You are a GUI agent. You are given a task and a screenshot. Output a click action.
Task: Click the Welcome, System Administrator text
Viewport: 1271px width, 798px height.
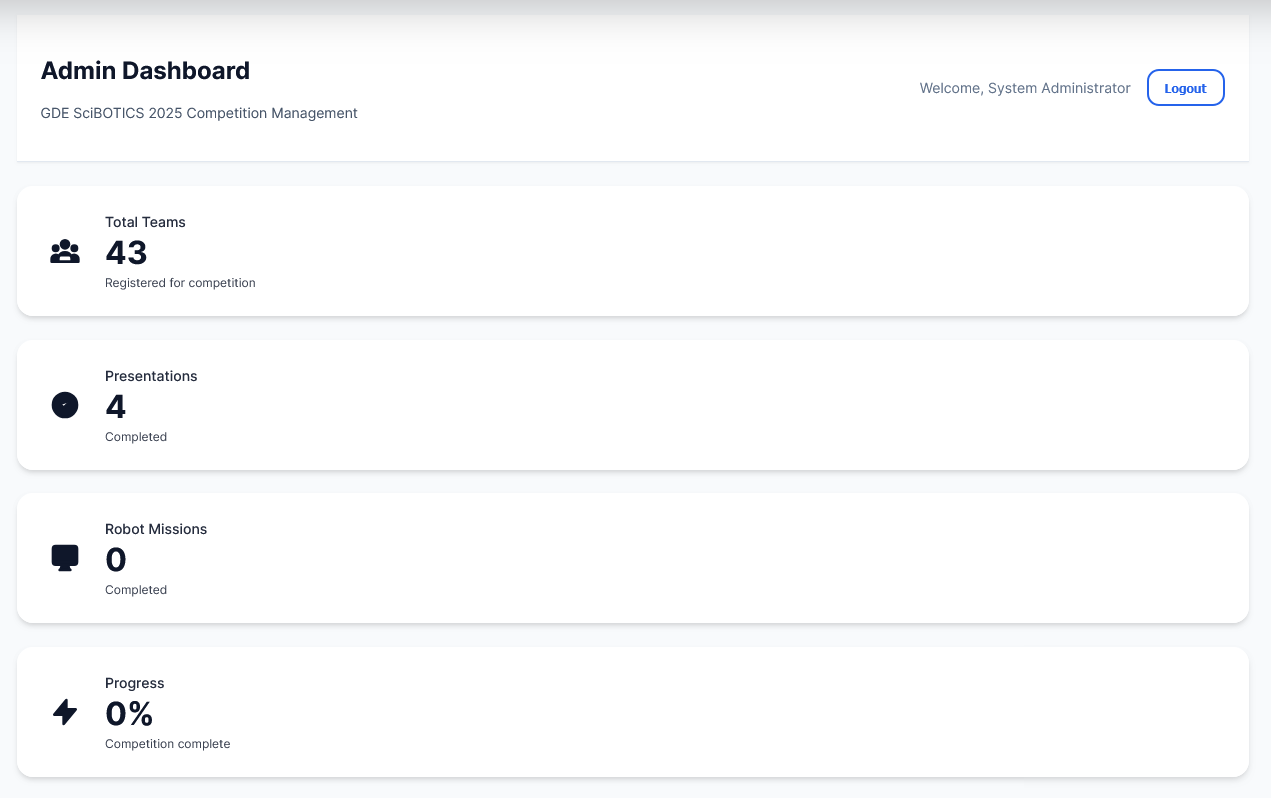point(1025,88)
